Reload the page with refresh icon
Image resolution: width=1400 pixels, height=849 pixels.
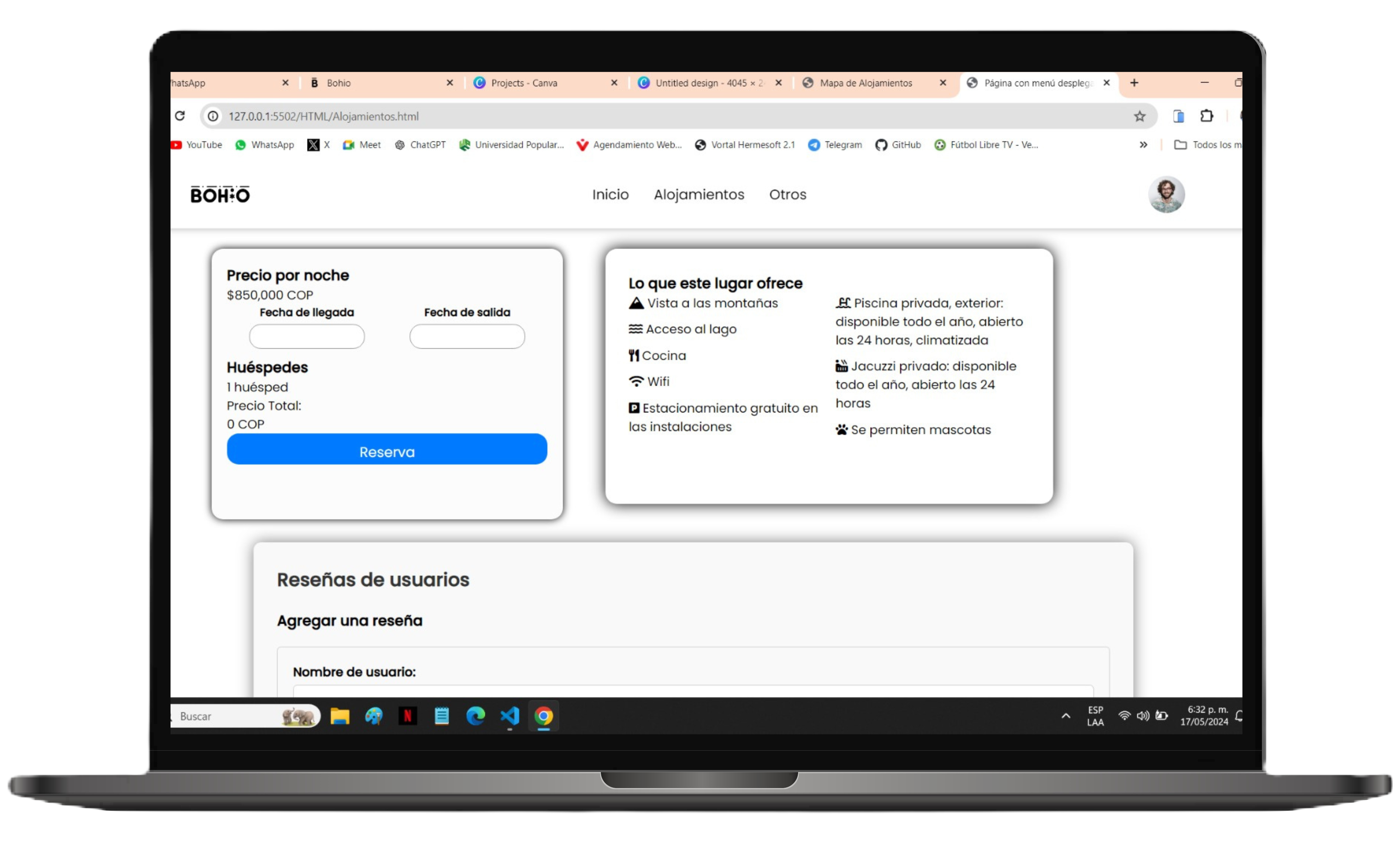point(180,116)
